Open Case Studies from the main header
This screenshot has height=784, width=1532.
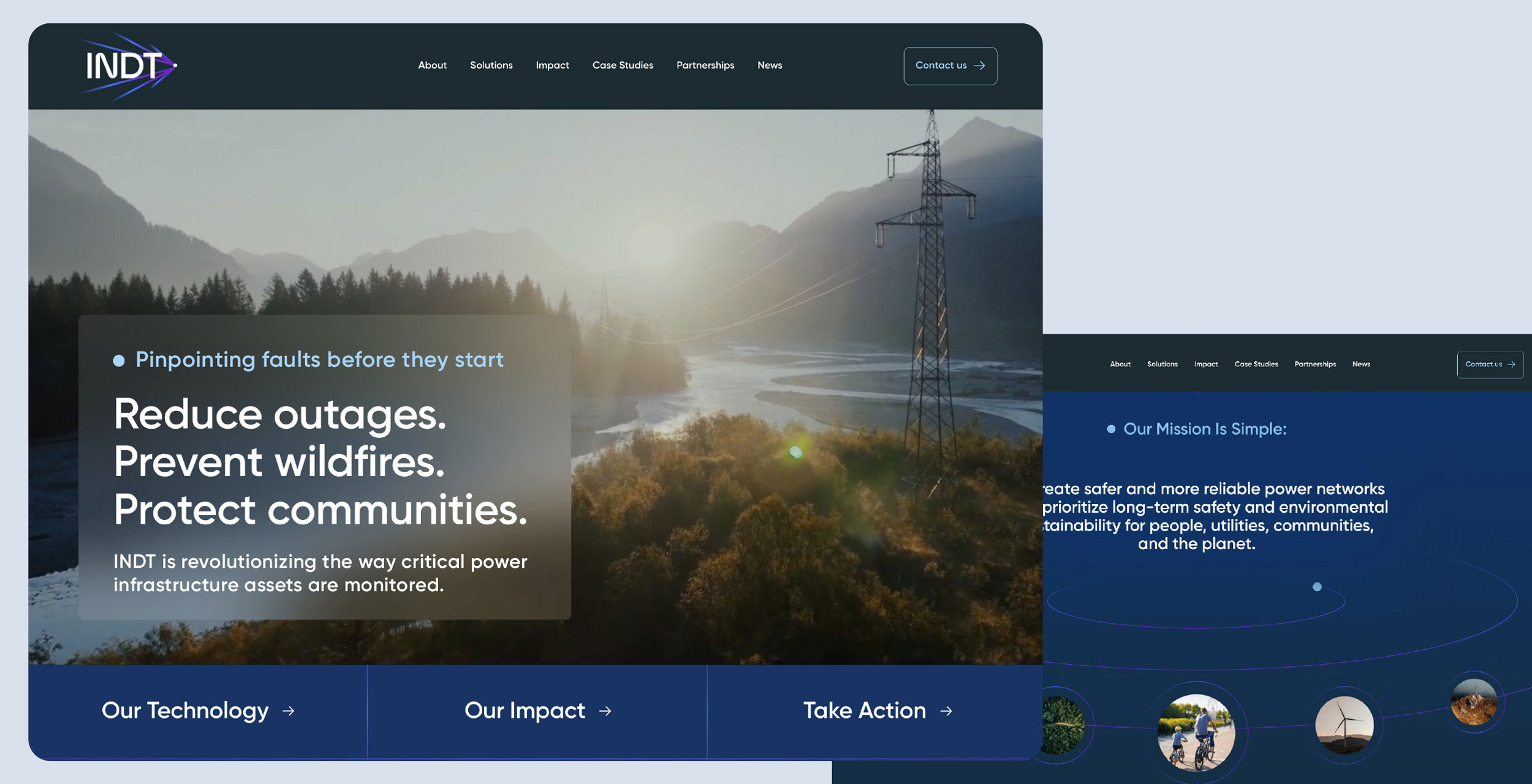(623, 66)
